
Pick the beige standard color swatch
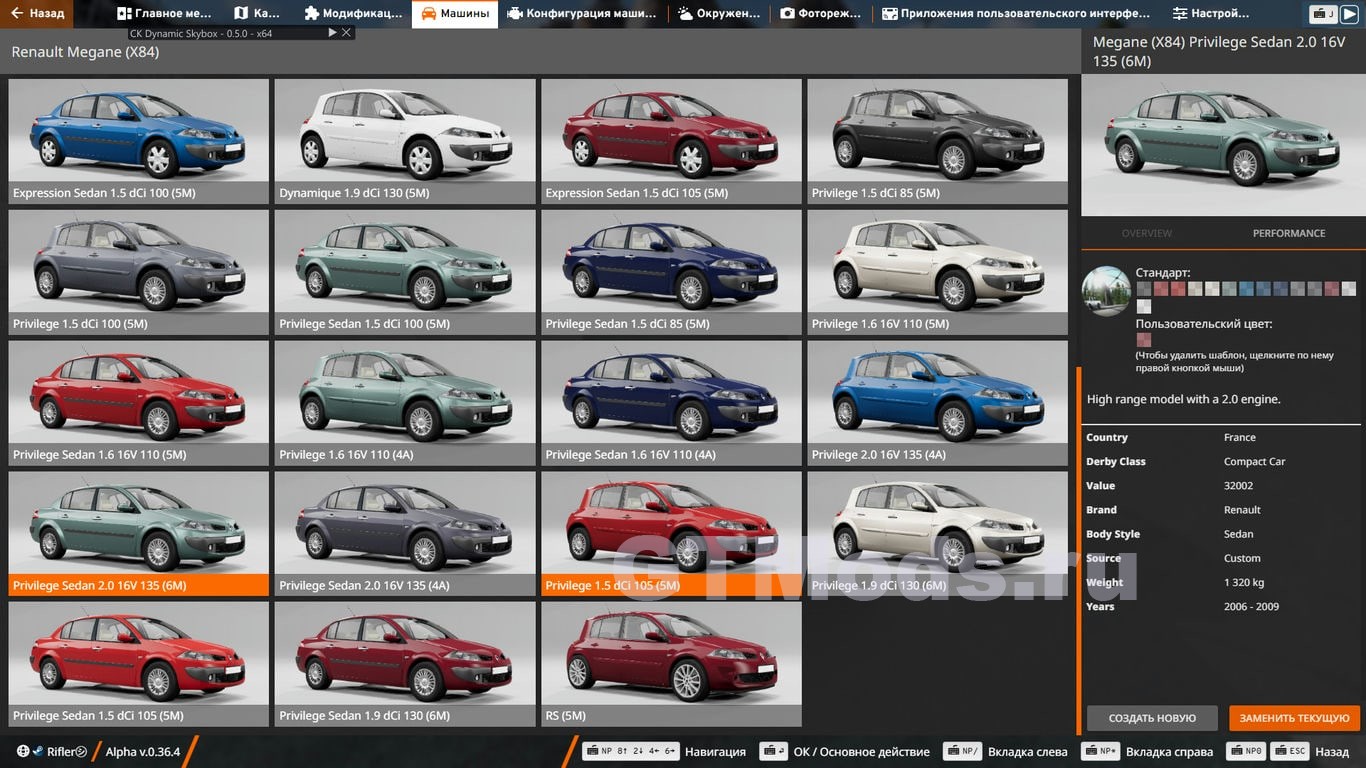pyautogui.click(x=1195, y=289)
